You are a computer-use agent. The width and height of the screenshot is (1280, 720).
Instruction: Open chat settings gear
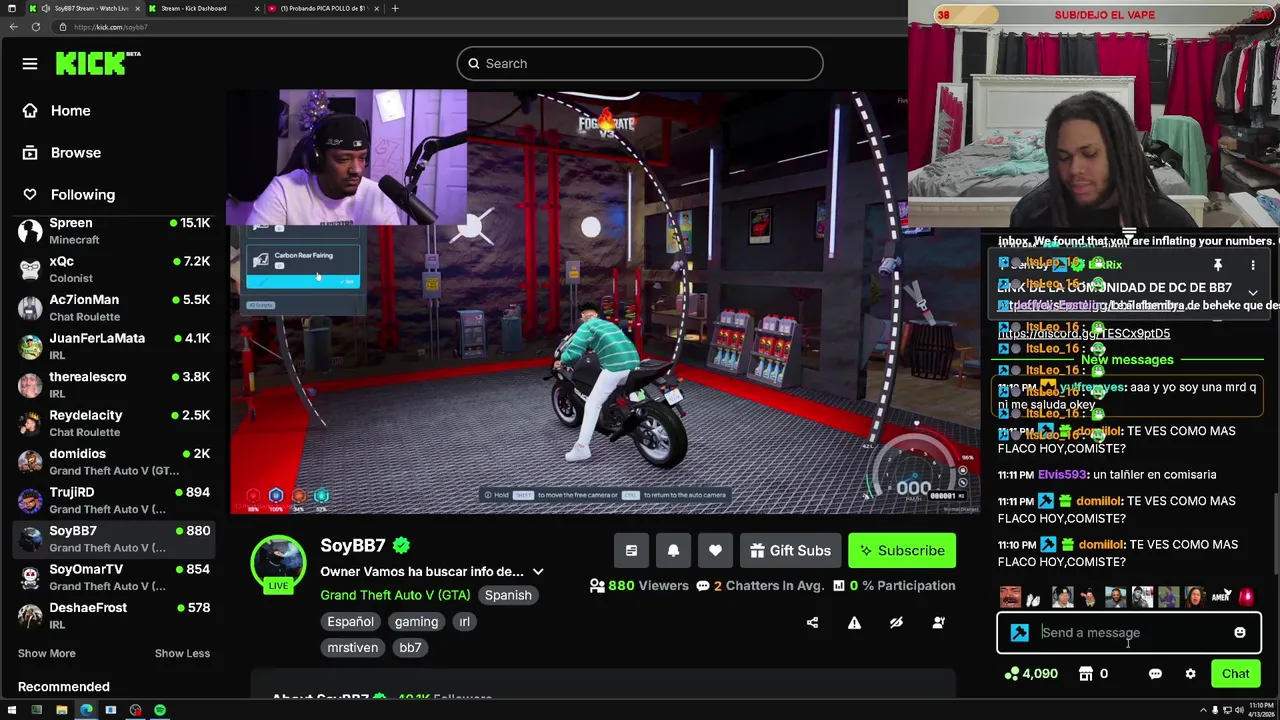point(1190,674)
